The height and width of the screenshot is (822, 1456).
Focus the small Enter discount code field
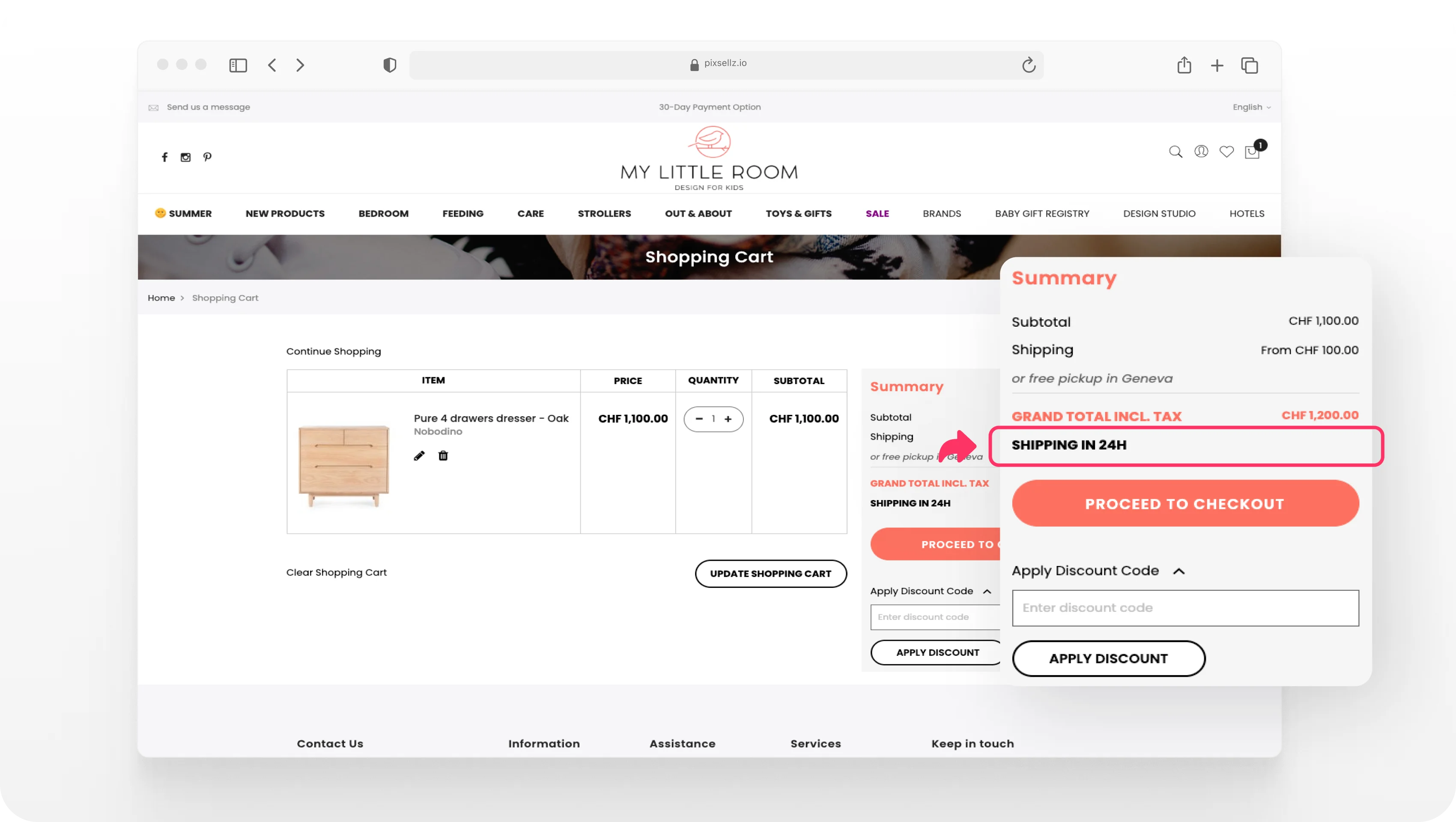tap(935, 617)
